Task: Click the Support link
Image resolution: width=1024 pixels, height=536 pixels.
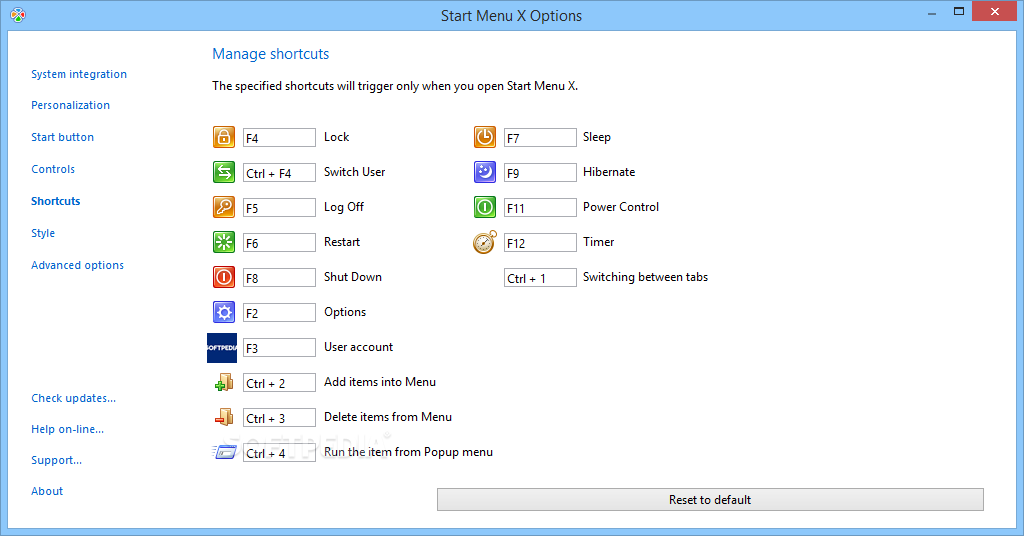Action: (x=57, y=460)
